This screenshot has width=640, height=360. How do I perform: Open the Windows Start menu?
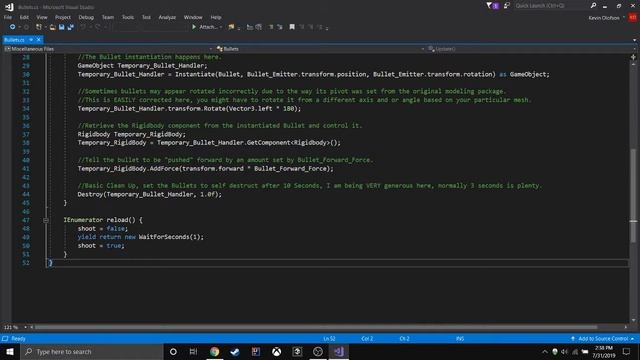pyautogui.click(x=10, y=351)
